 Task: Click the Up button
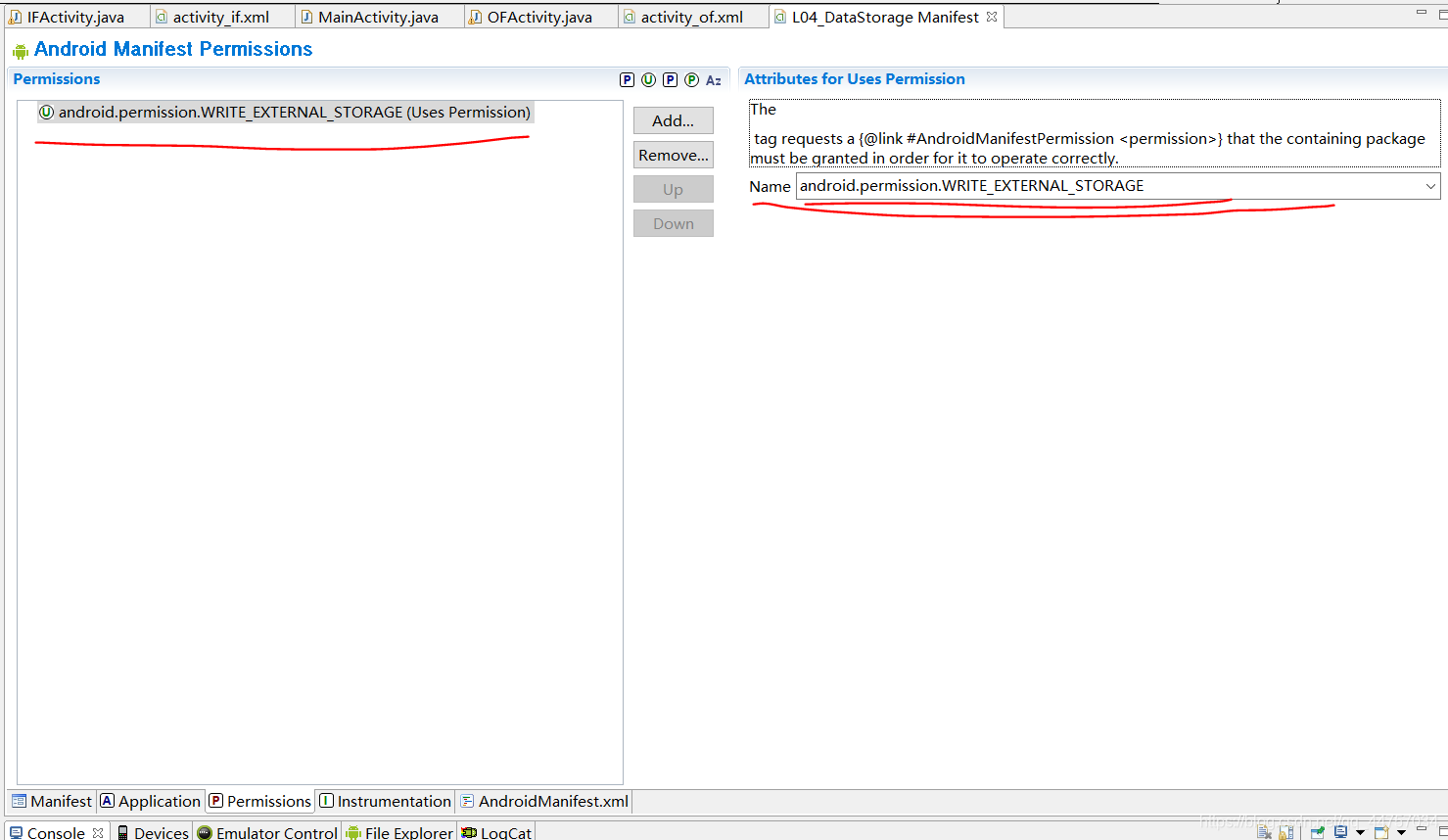pyautogui.click(x=674, y=189)
